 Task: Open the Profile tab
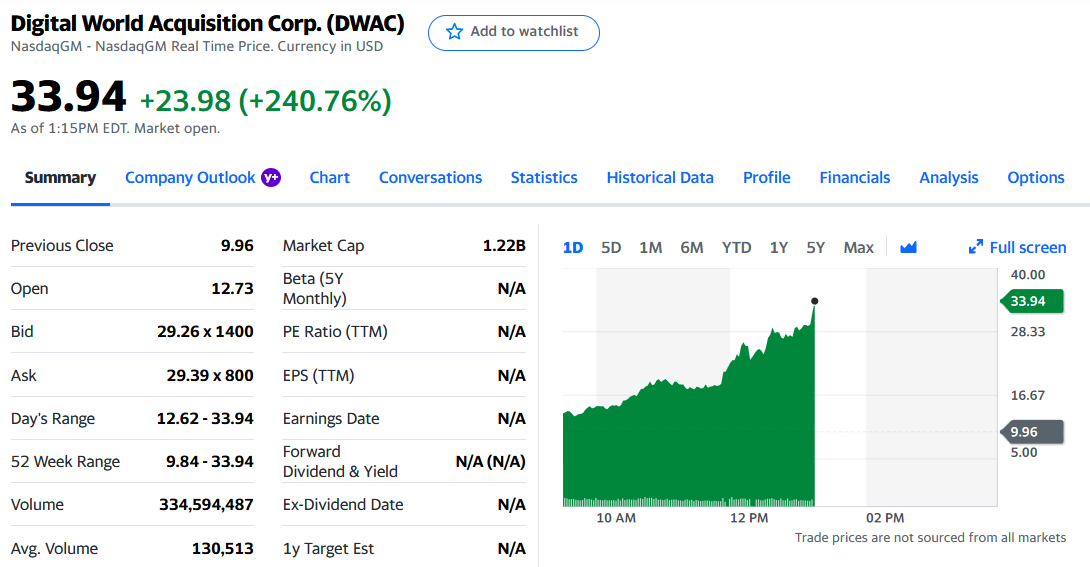point(767,178)
